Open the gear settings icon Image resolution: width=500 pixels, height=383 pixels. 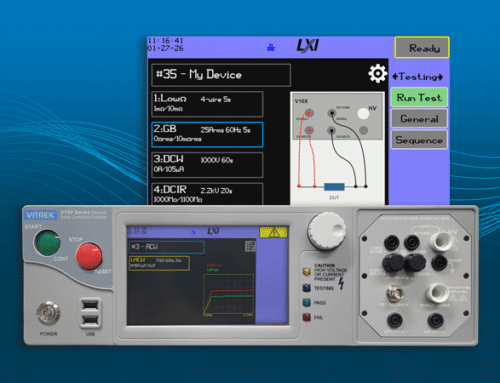pyautogui.click(x=377, y=74)
